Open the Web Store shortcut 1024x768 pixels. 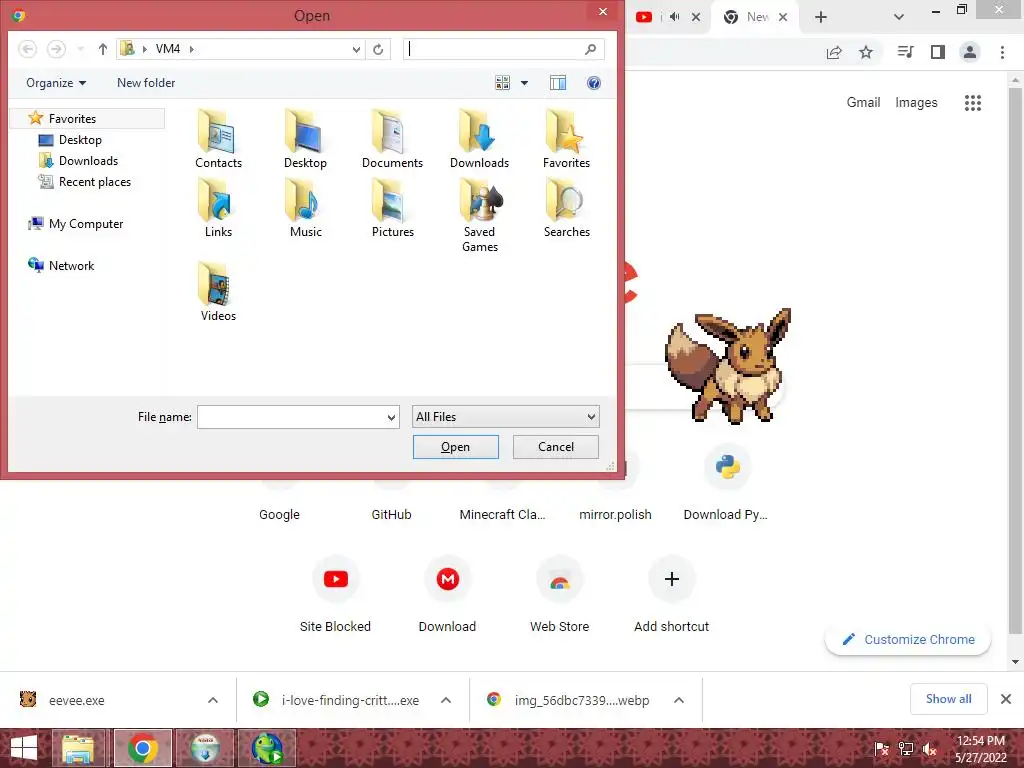[x=559, y=593]
